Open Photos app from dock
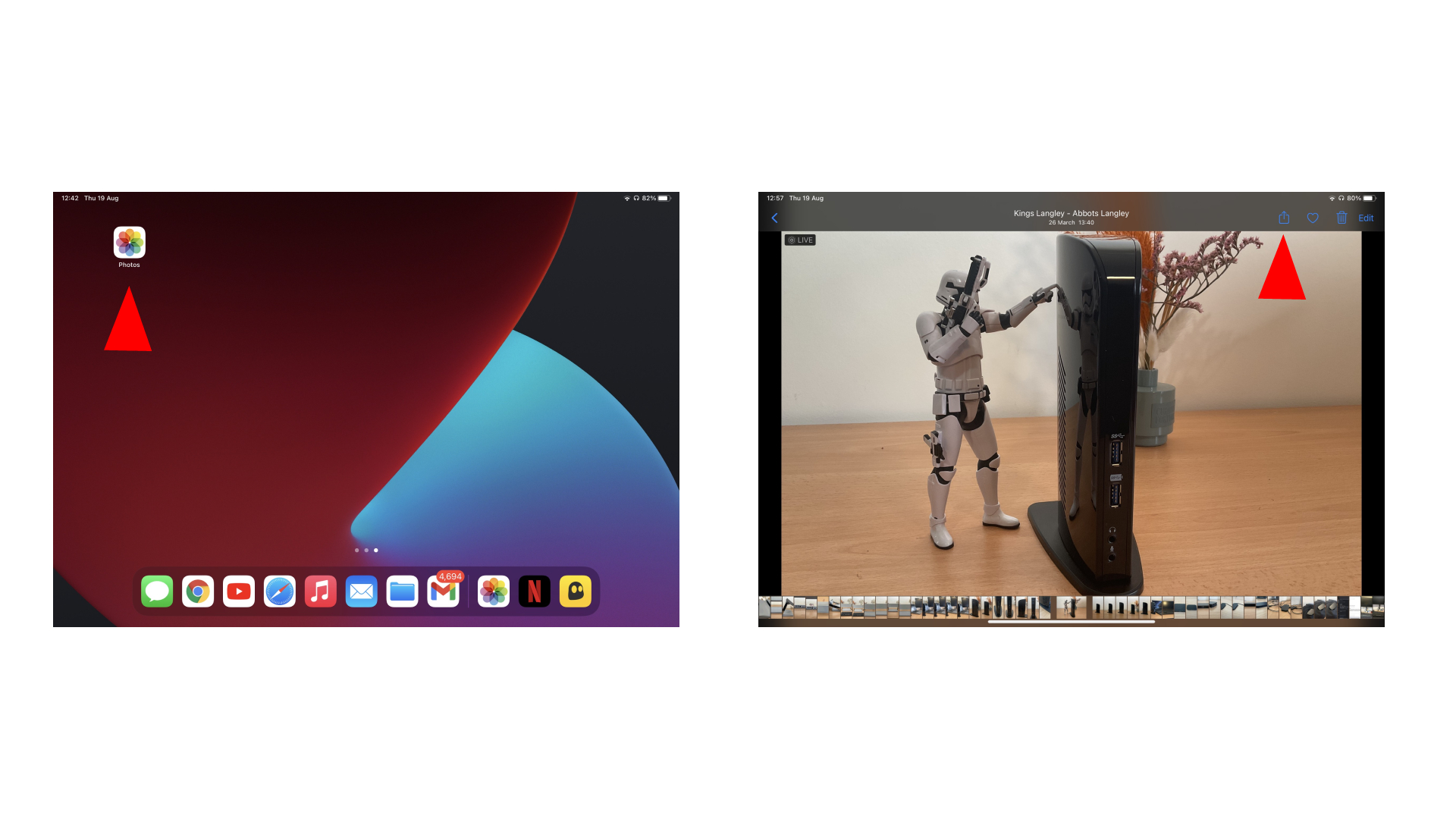 tap(493, 591)
